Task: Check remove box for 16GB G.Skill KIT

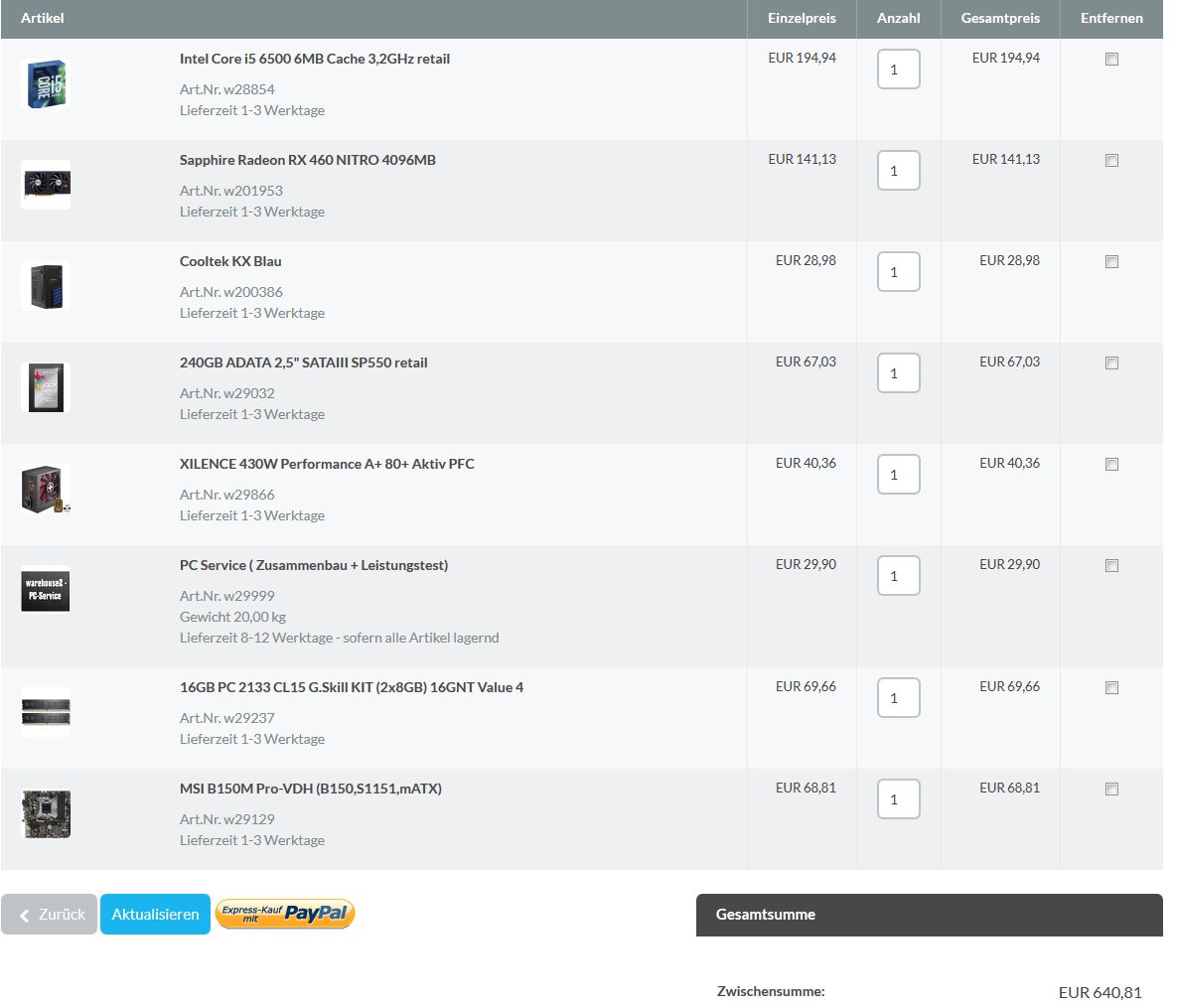Action: 1111,687
